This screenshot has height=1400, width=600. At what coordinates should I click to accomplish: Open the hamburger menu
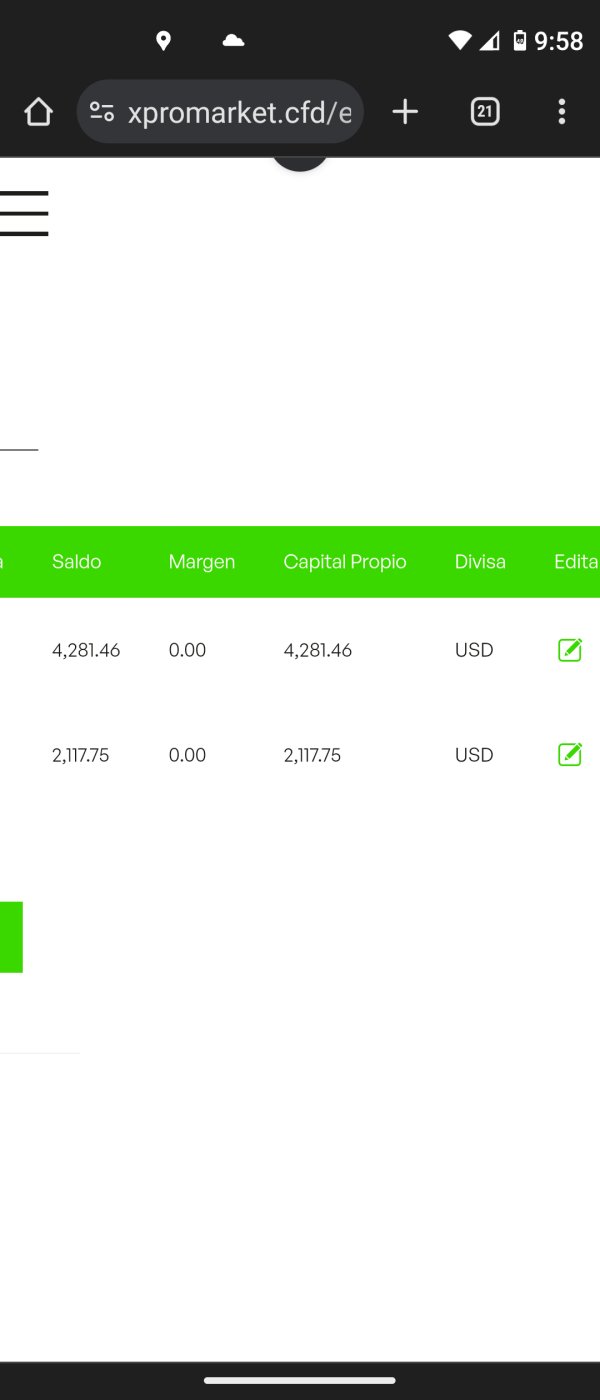click(24, 213)
